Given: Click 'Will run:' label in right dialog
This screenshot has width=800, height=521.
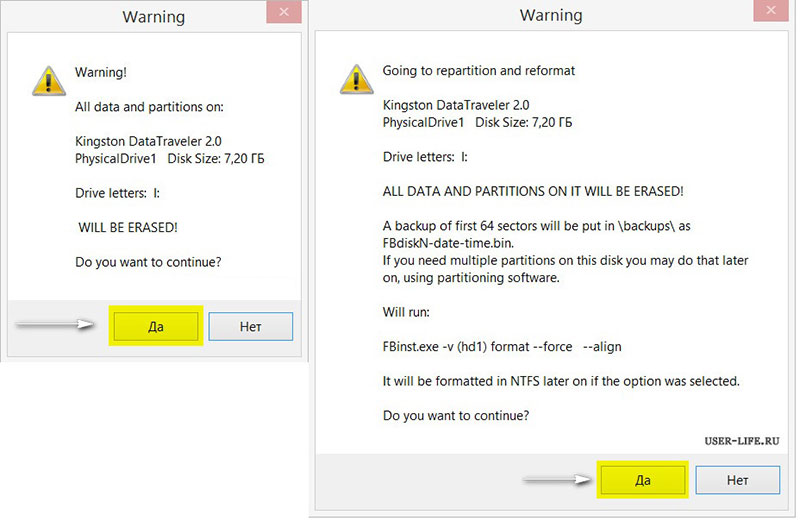Looking at the screenshot, I should click(x=406, y=312).
